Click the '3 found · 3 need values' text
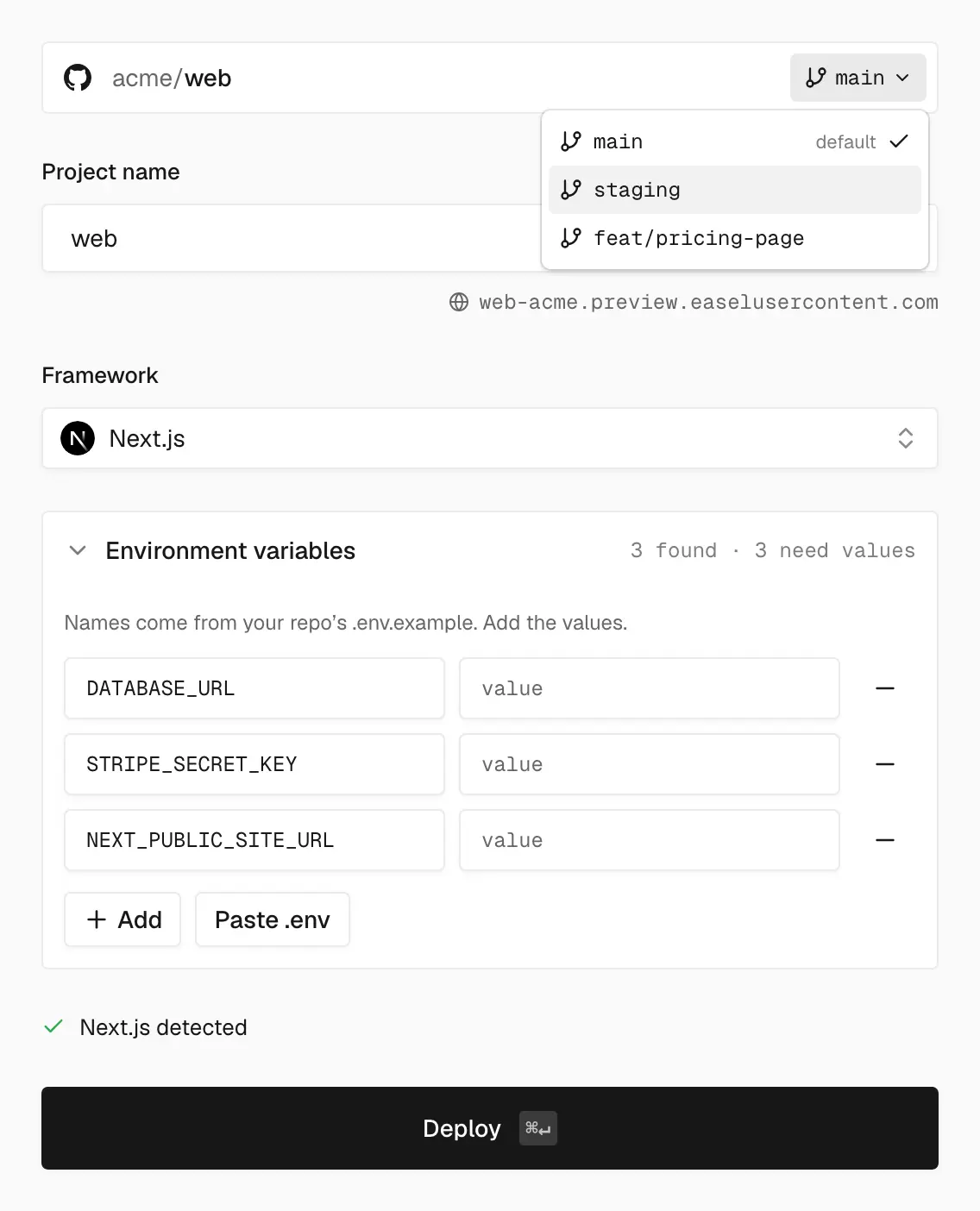 pos(773,550)
